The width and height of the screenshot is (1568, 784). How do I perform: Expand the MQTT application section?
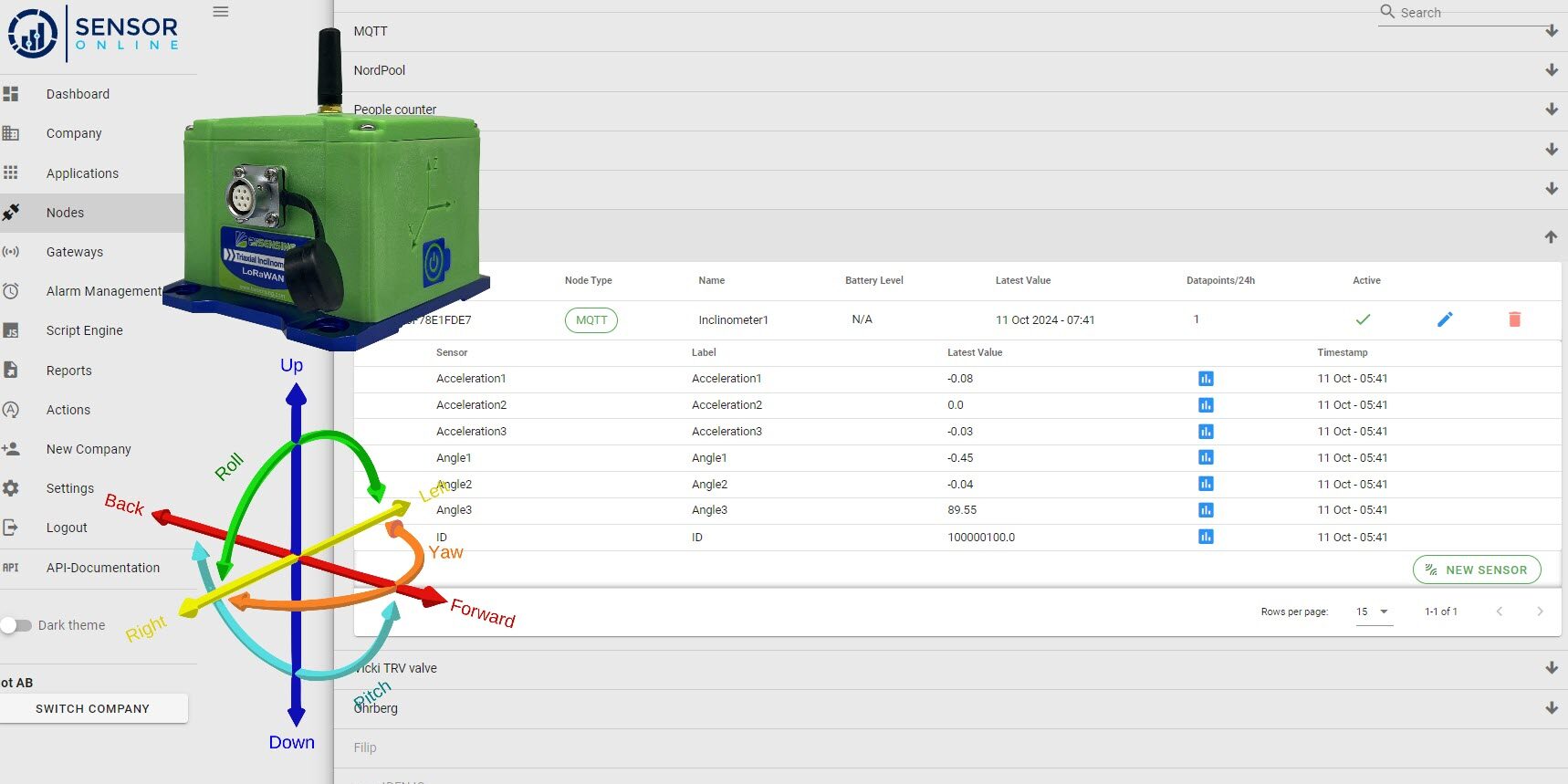pos(1551,31)
